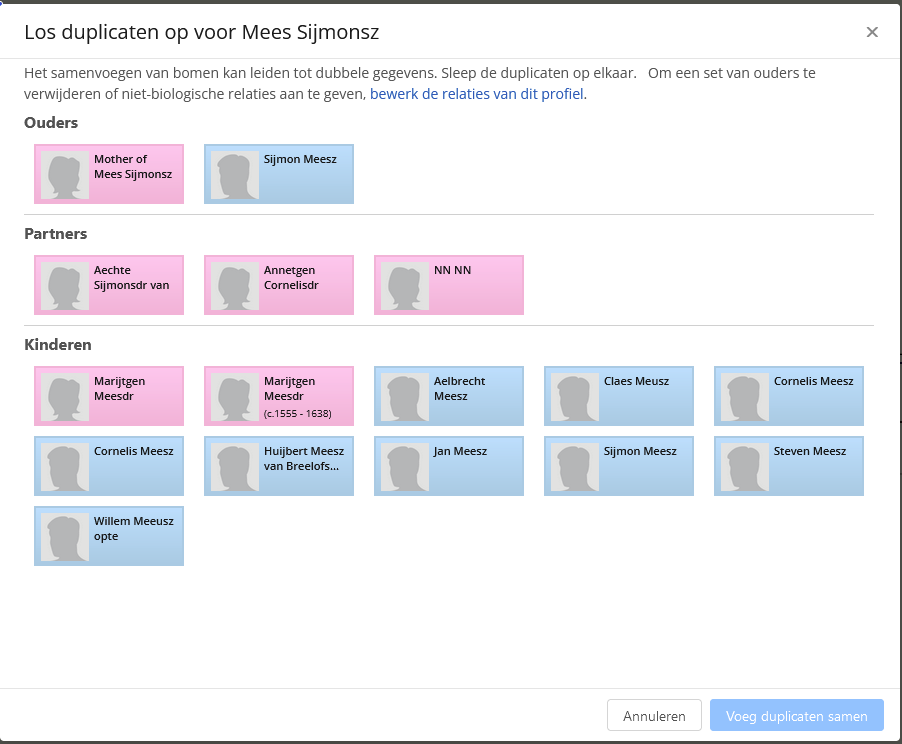Screen dimensions: 902x744
Task: Click the avatar of Mother of Mees Sijmonsz
Action: pyautogui.click(x=66, y=175)
